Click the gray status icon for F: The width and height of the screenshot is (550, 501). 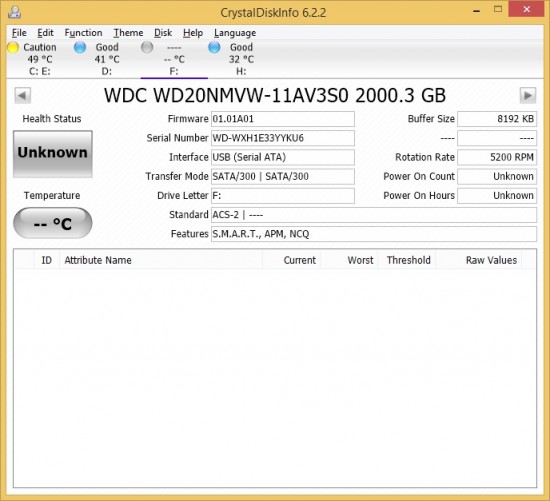coord(147,47)
